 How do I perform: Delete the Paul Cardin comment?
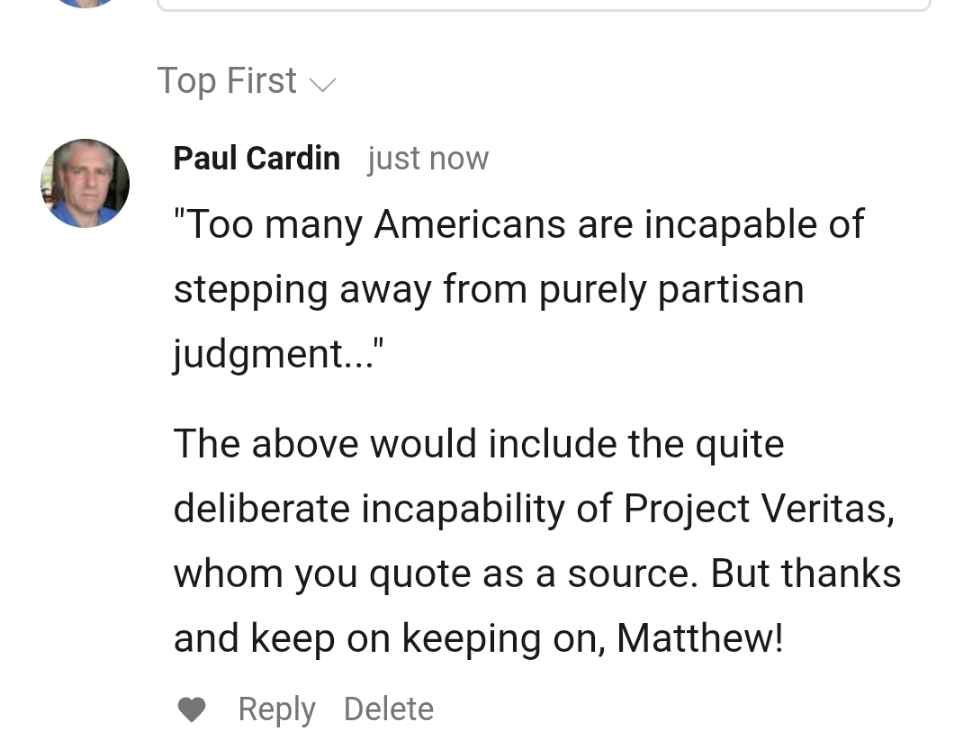[x=388, y=709]
